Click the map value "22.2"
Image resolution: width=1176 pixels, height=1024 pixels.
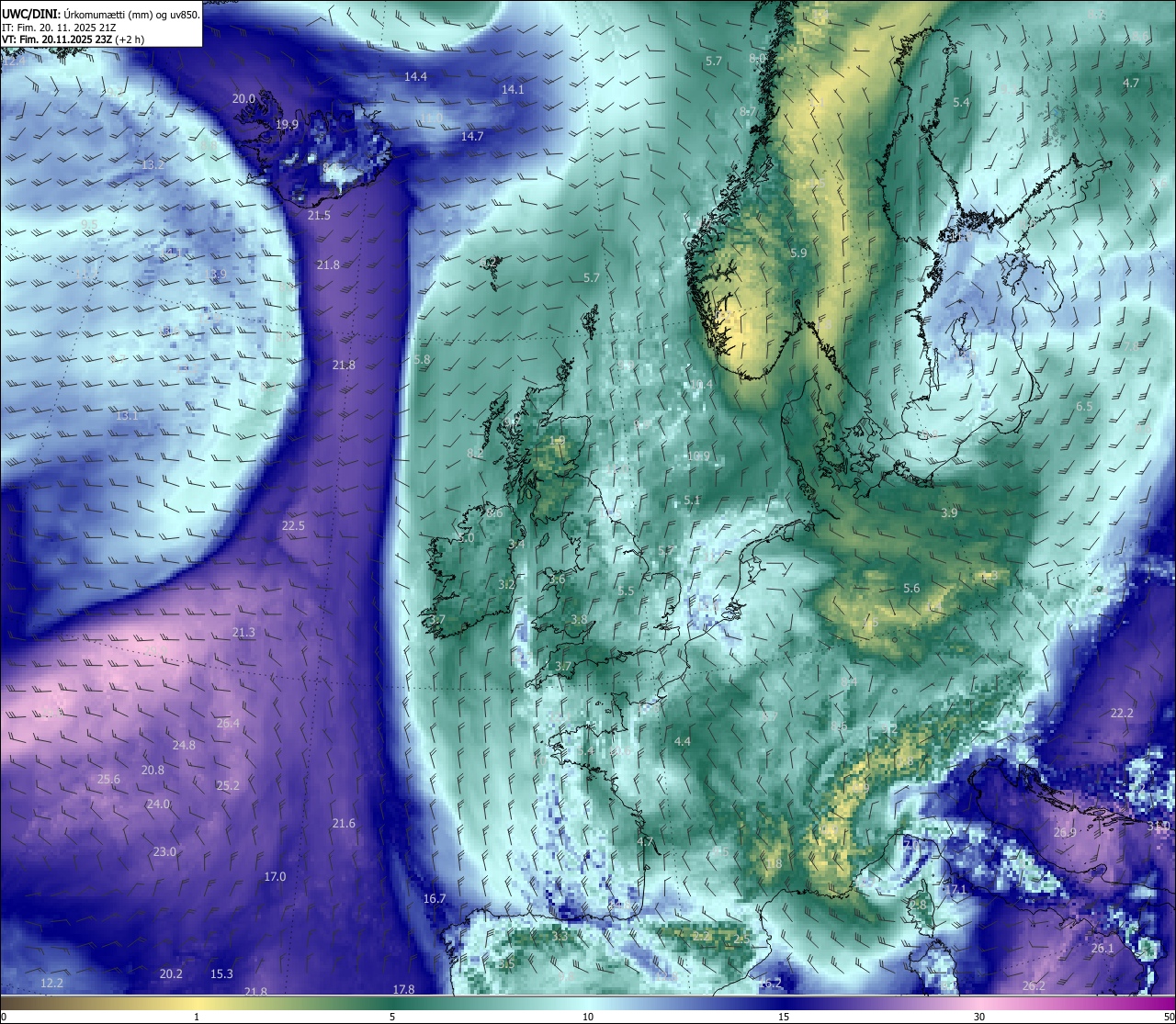click(1122, 713)
